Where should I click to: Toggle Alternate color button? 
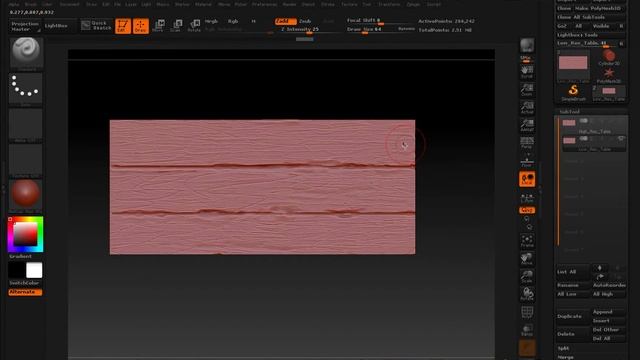coord(25,292)
